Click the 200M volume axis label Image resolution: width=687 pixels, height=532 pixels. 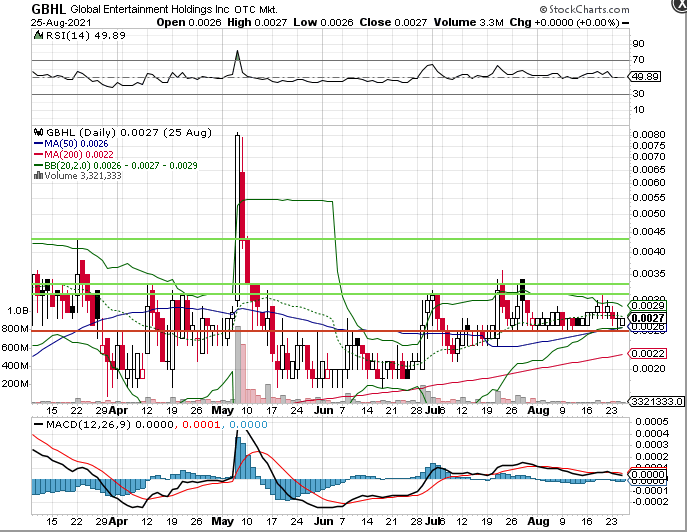pos(15,384)
